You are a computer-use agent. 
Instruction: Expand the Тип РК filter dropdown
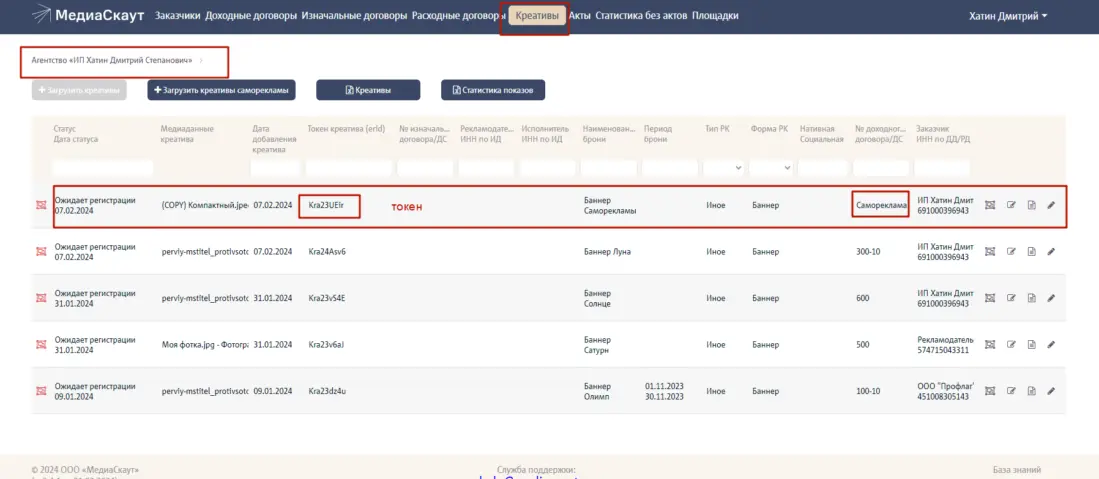(721, 168)
